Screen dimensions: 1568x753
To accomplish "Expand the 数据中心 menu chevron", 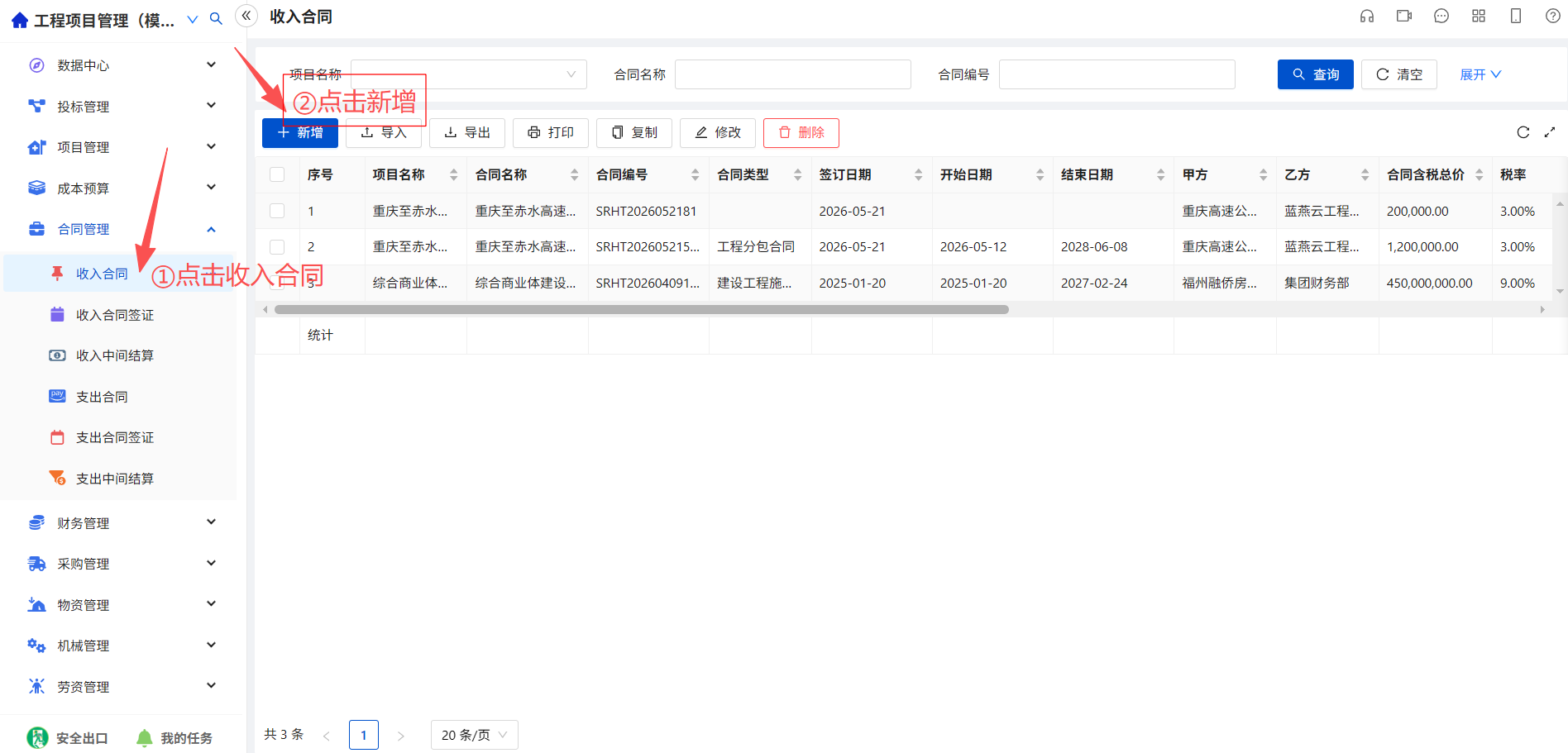I will click(x=211, y=64).
